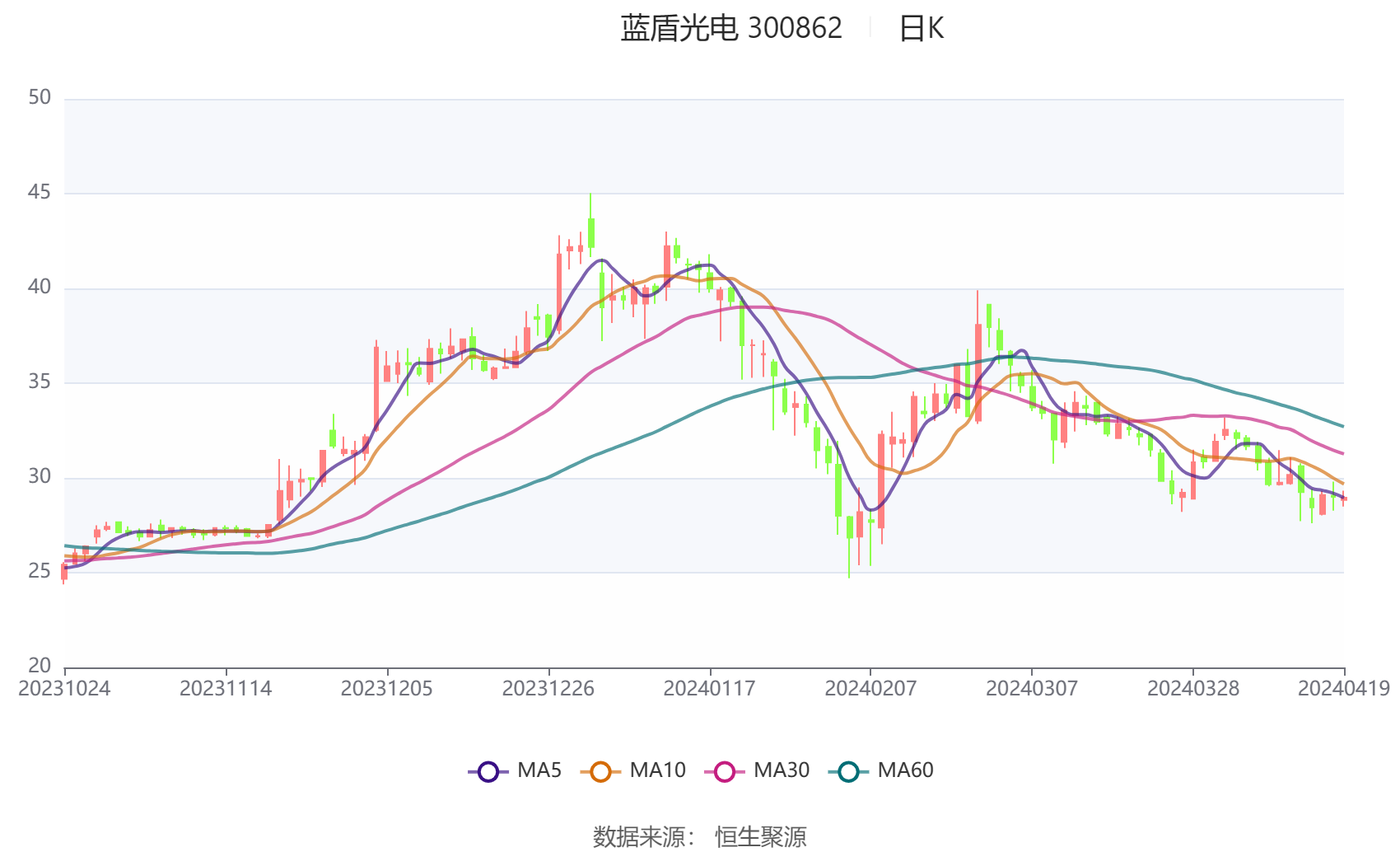Click the data source text 数据来源: 恒生聚源
The image size is (1400, 852).
[699, 837]
